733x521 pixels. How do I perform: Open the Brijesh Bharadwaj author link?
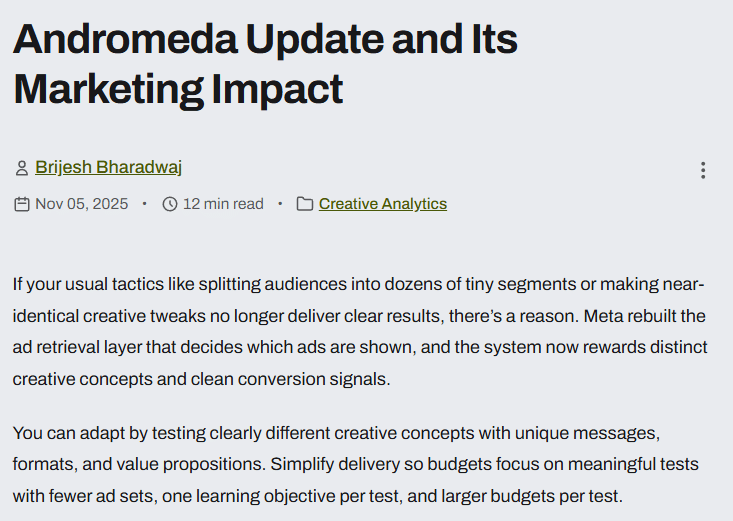[108, 167]
